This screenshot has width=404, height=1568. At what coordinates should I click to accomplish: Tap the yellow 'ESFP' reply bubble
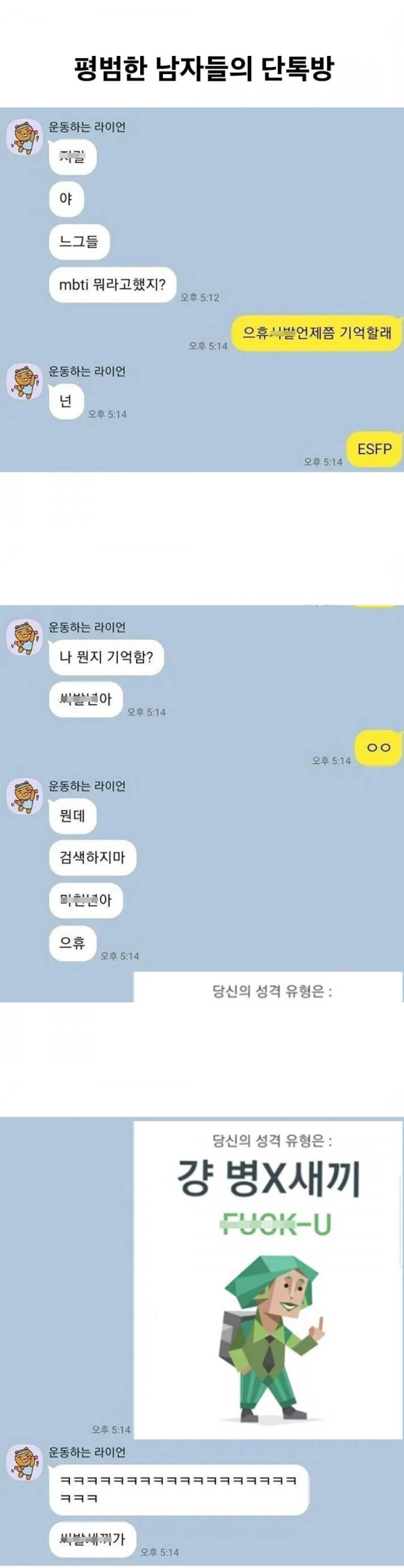tap(375, 449)
